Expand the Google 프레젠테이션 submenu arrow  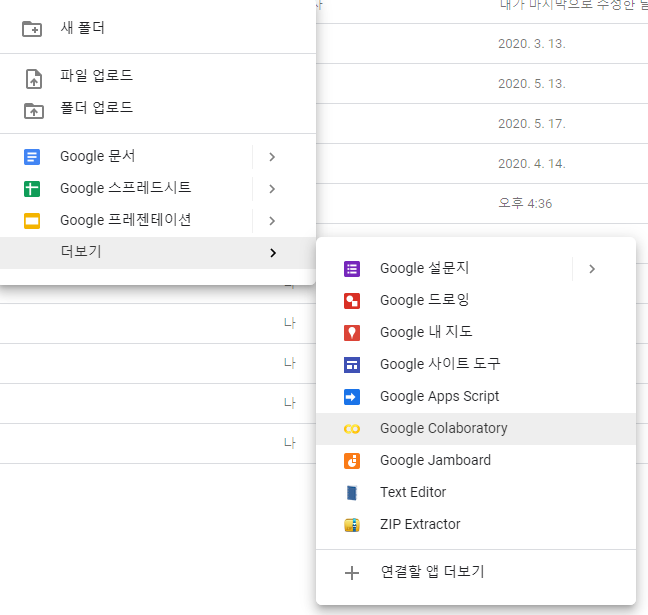[272, 221]
